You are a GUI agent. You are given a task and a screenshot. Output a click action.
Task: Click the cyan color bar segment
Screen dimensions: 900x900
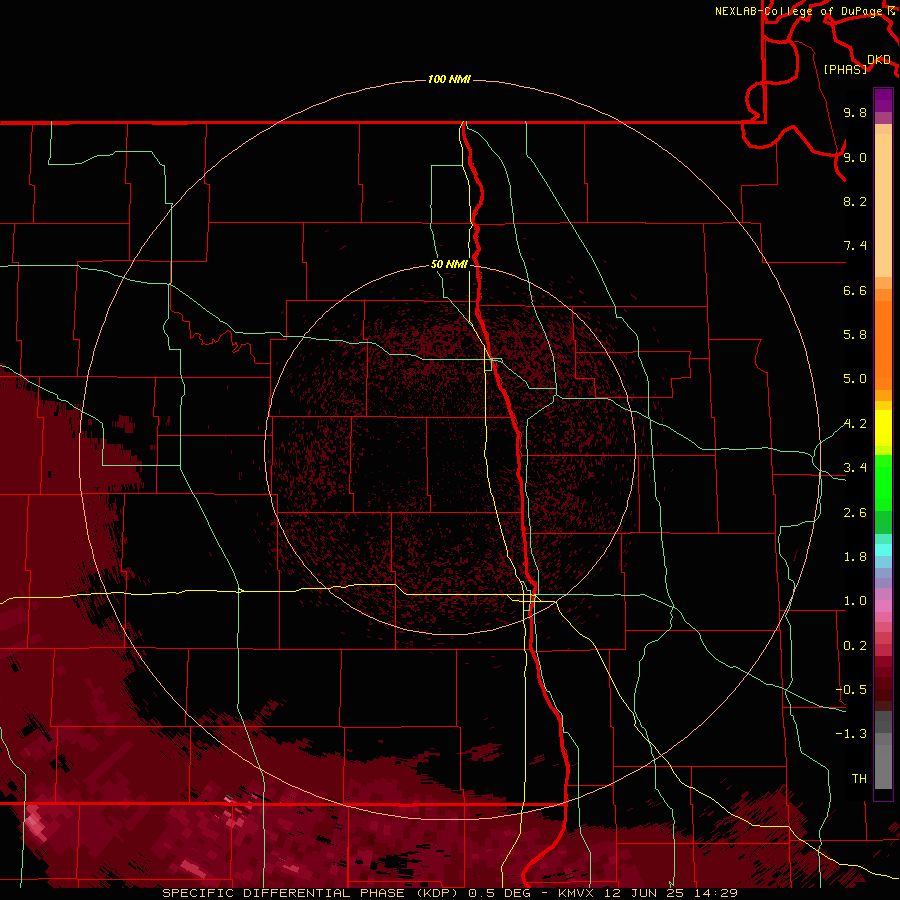coord(883,550)
